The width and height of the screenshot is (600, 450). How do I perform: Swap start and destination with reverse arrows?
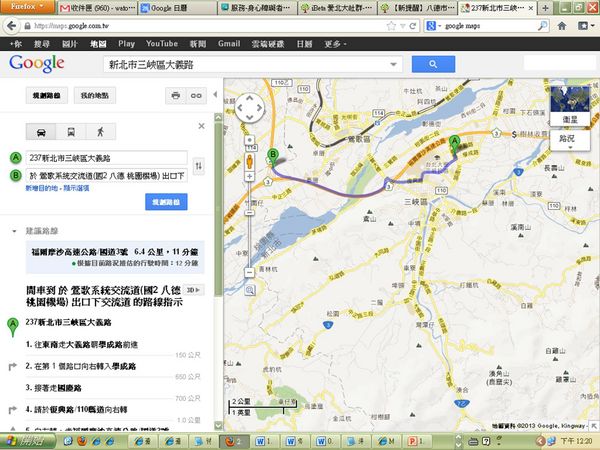point(198,166)
